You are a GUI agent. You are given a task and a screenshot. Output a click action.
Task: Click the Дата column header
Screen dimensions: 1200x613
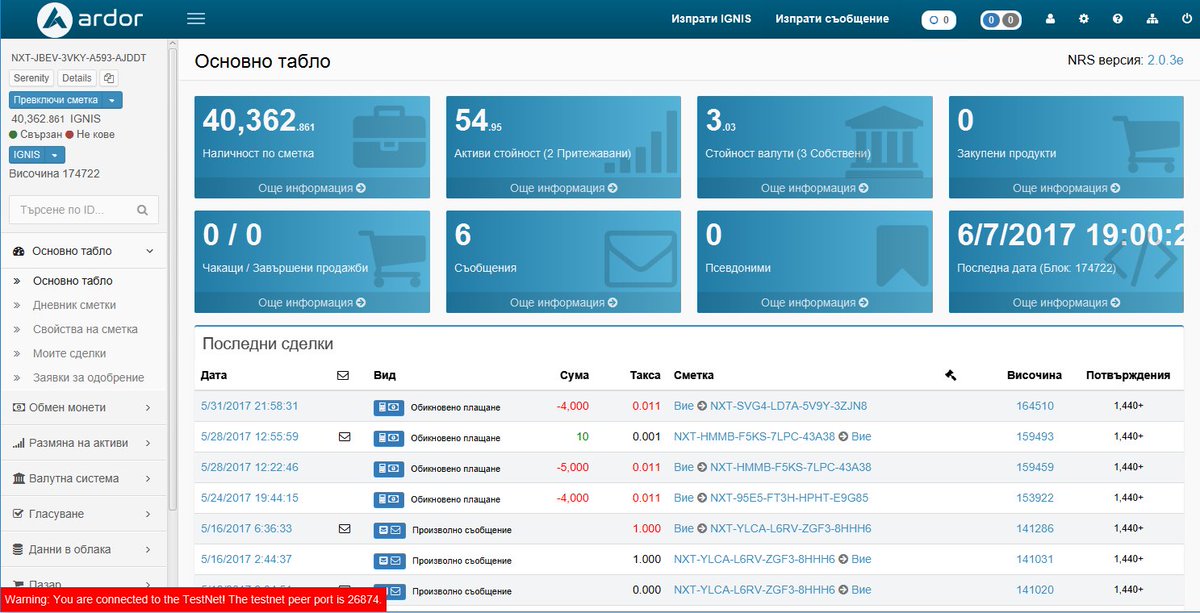pos(214,375)
